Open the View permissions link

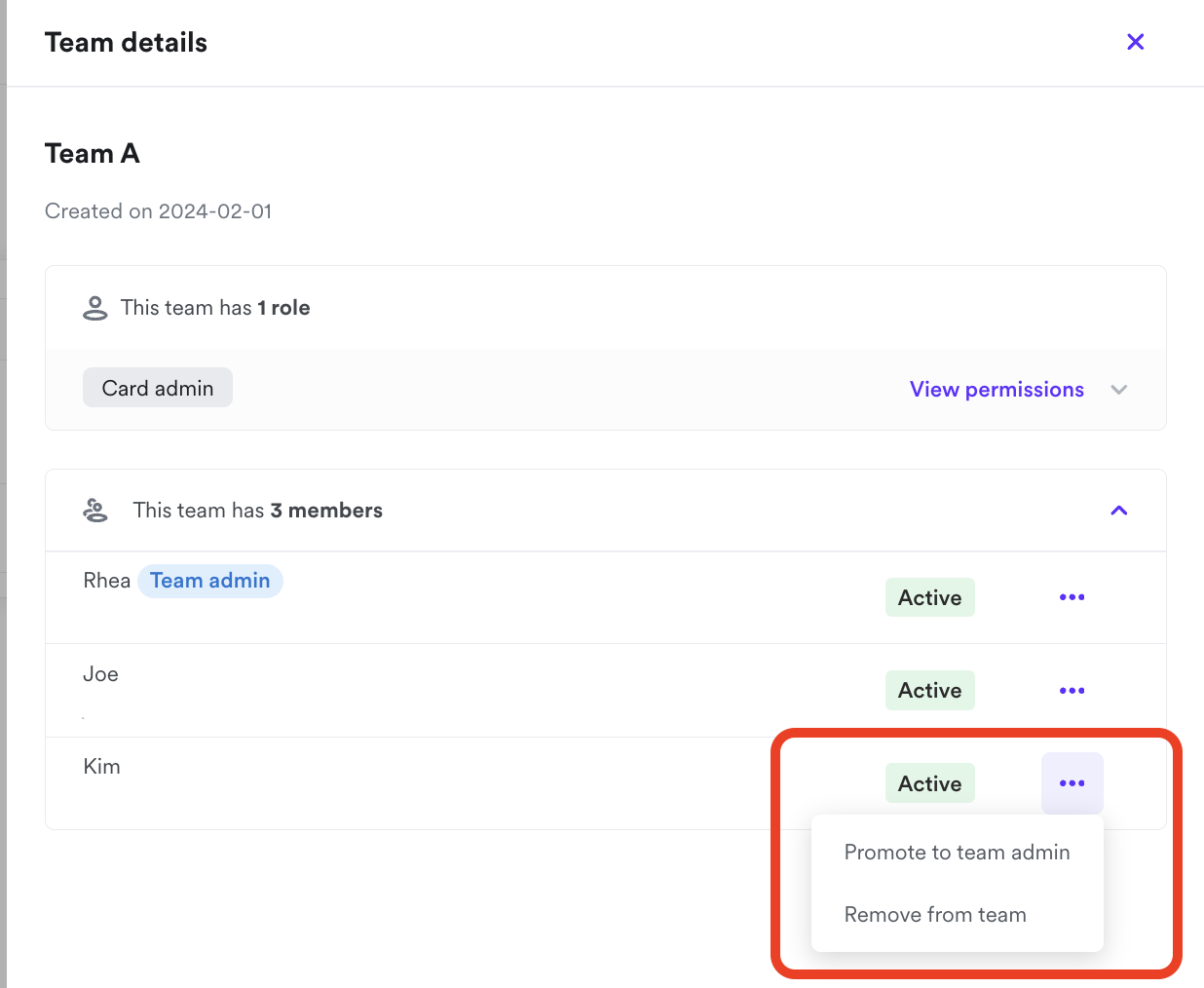coord(997,390)
